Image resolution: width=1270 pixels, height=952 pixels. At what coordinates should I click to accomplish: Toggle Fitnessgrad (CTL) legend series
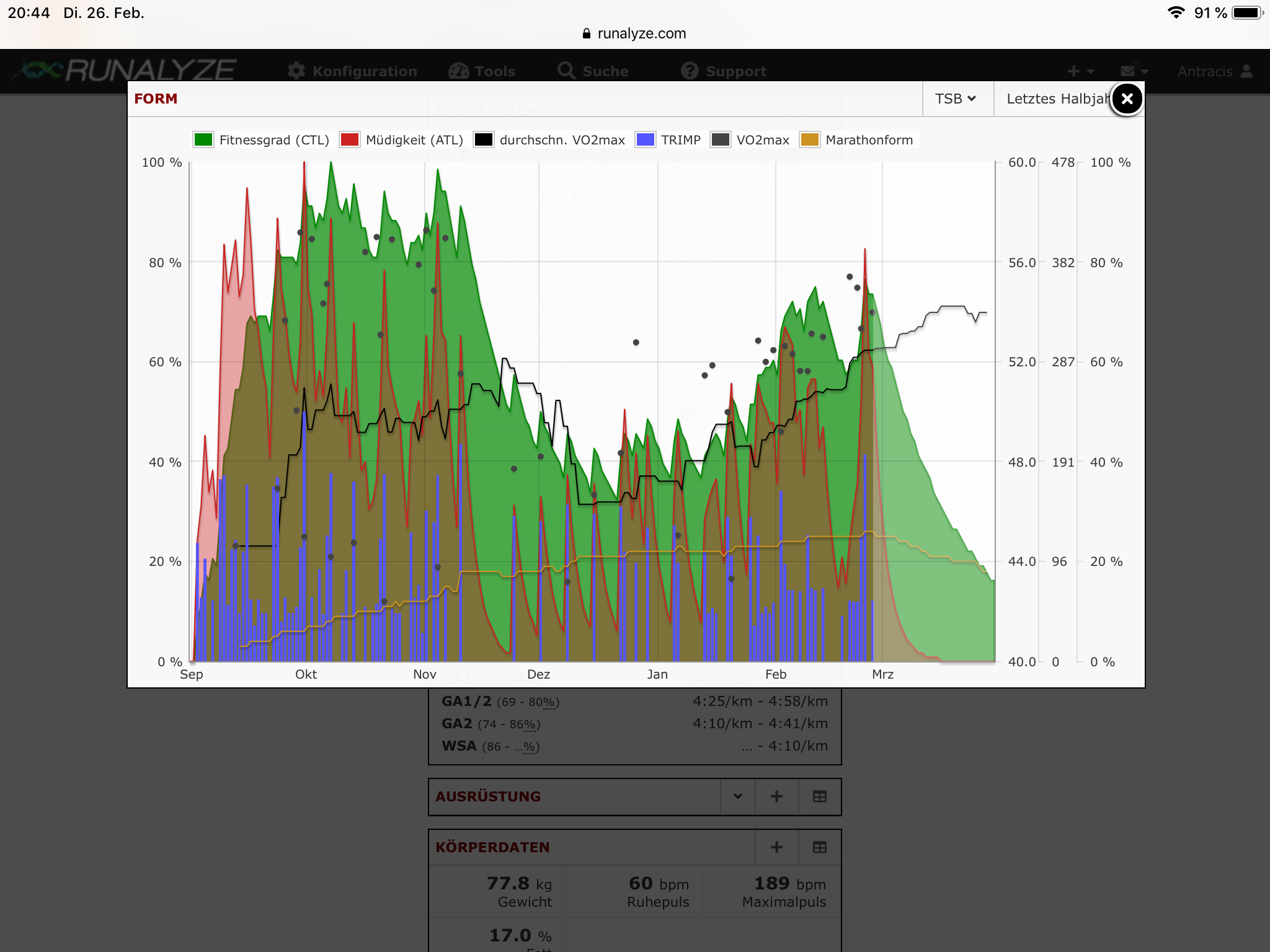pyautogui.click(x=260, y=140)
